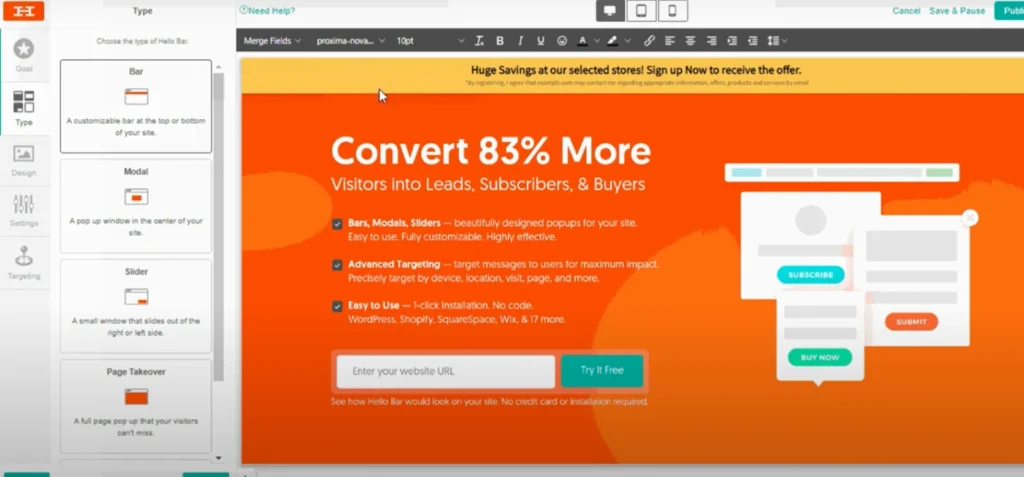Click the decrease indent icon

click(752, 41)
